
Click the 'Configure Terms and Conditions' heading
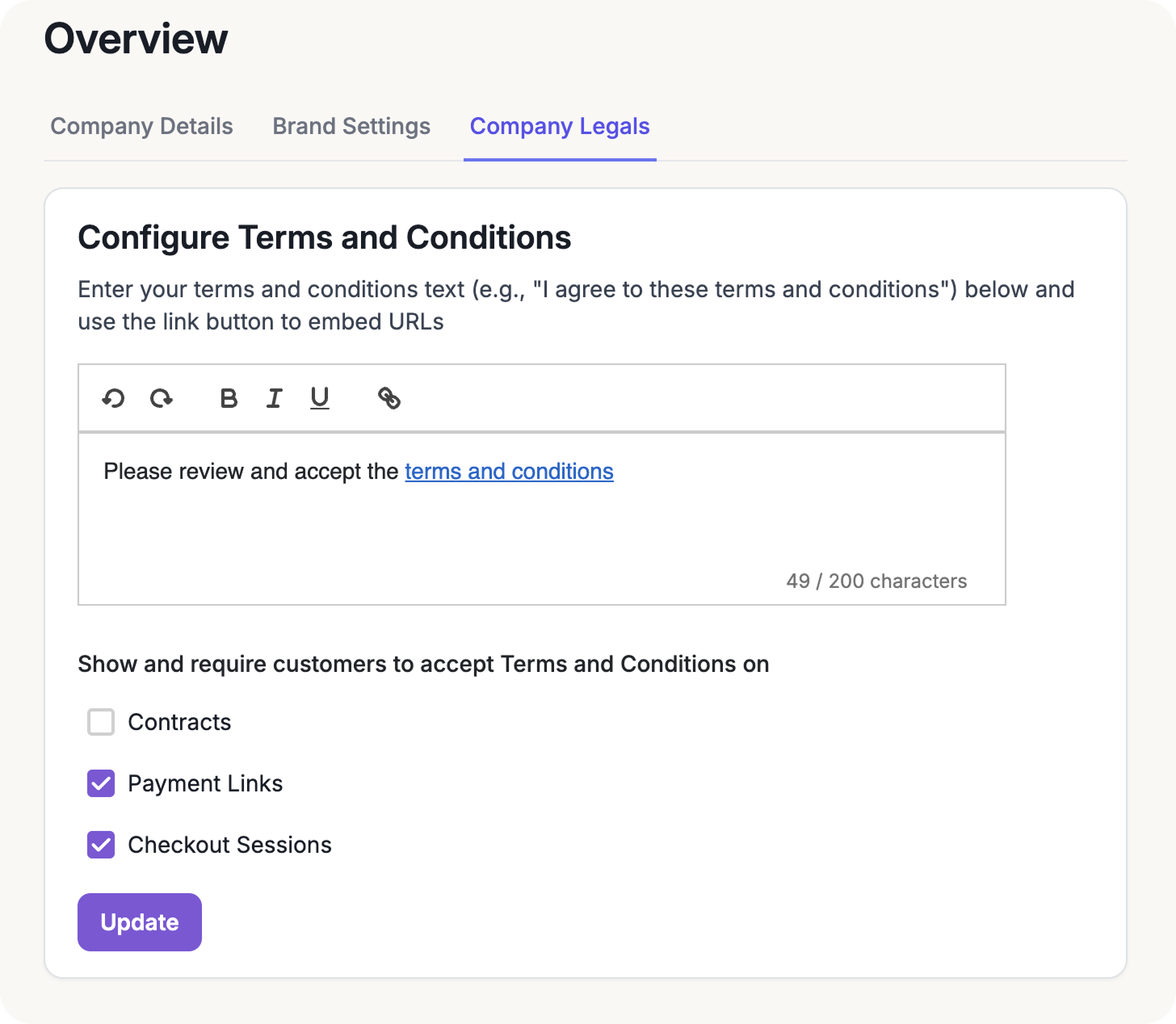click(325, 238)
